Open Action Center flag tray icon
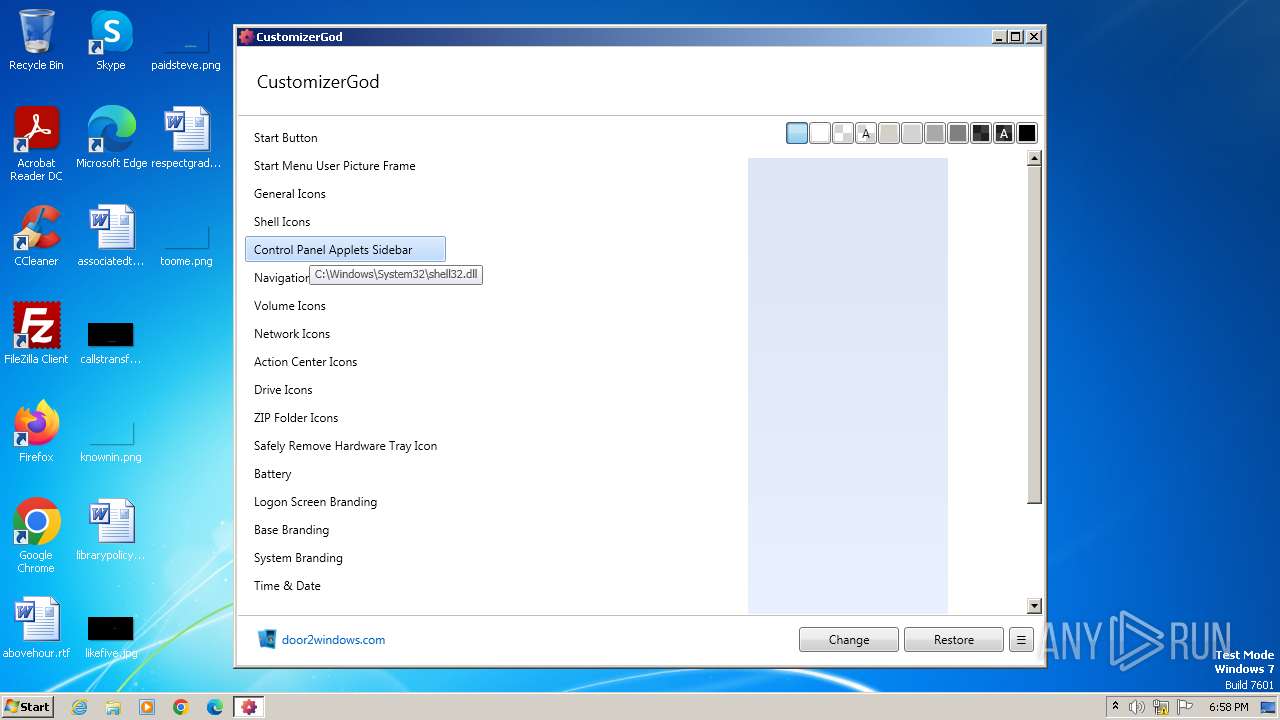1280x720 pixels. (1185, 707)
